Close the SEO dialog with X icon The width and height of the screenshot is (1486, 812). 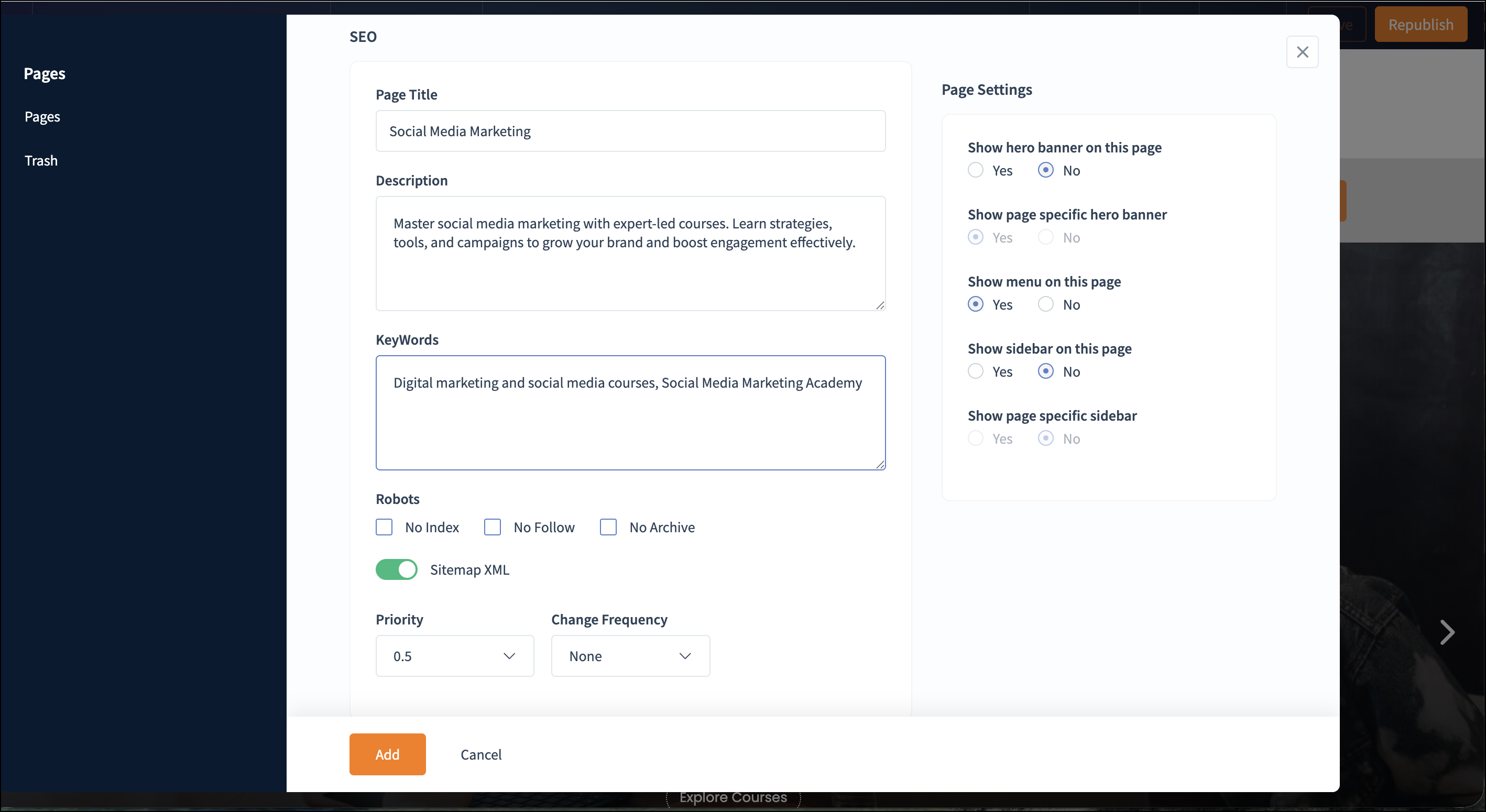tap(1302, 52)
